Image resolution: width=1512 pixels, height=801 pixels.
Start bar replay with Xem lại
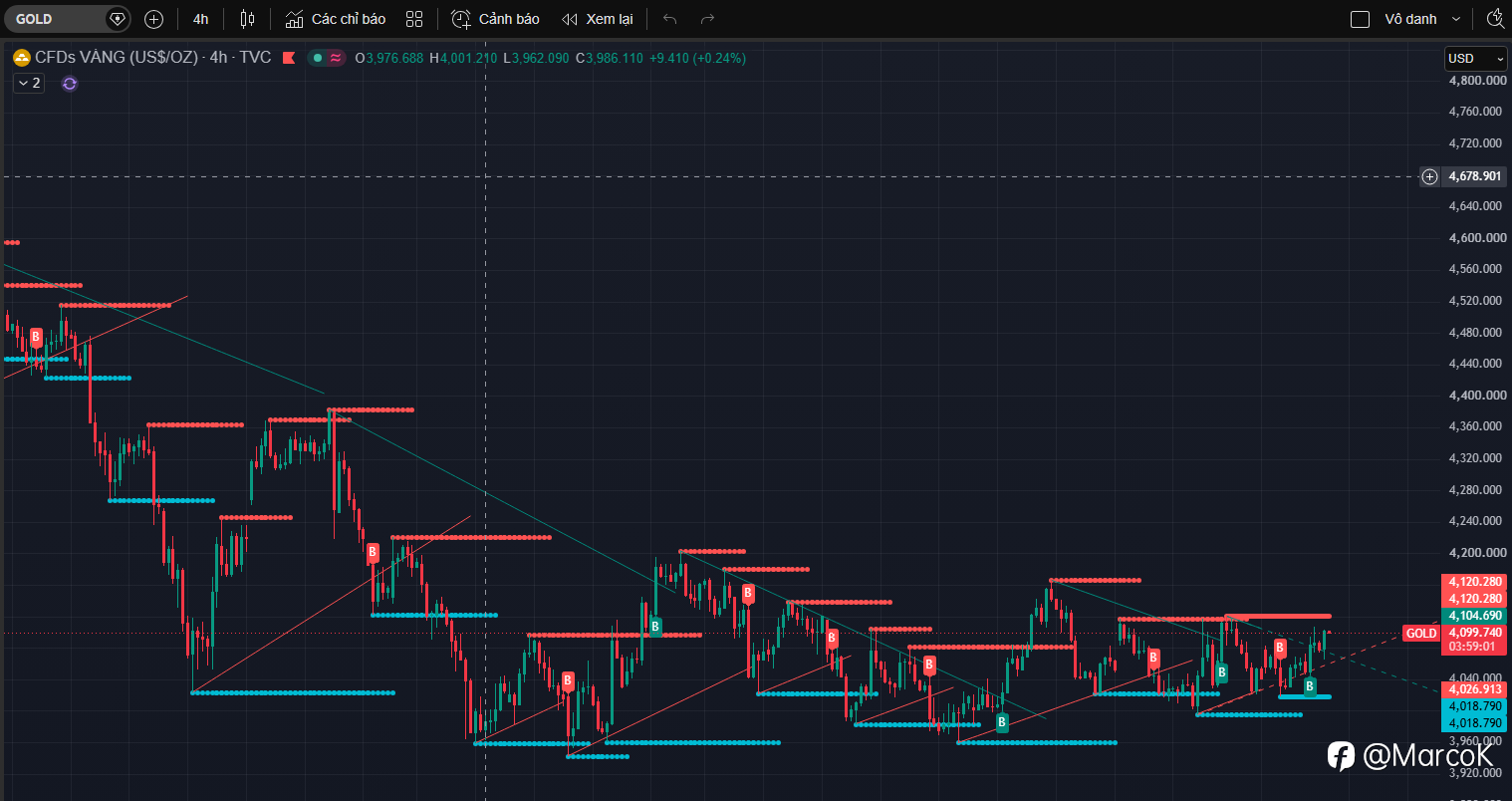598,19
